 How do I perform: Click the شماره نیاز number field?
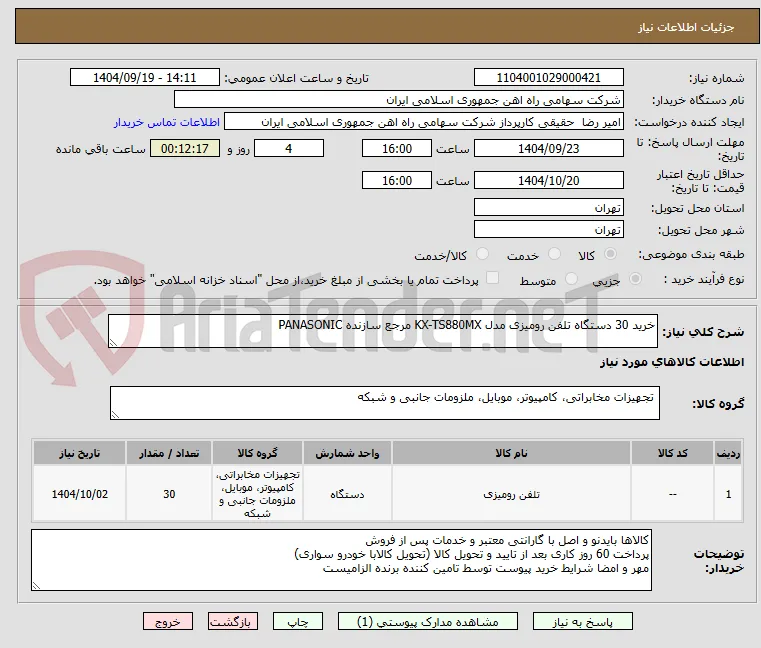(548, 78)
